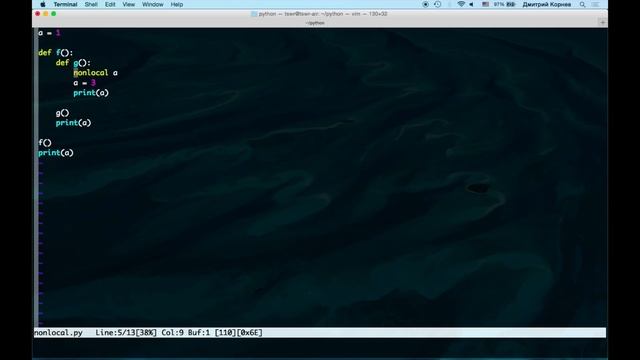Open the Terminal application menu
640x360 pixels.
click(x=65, y=4)
